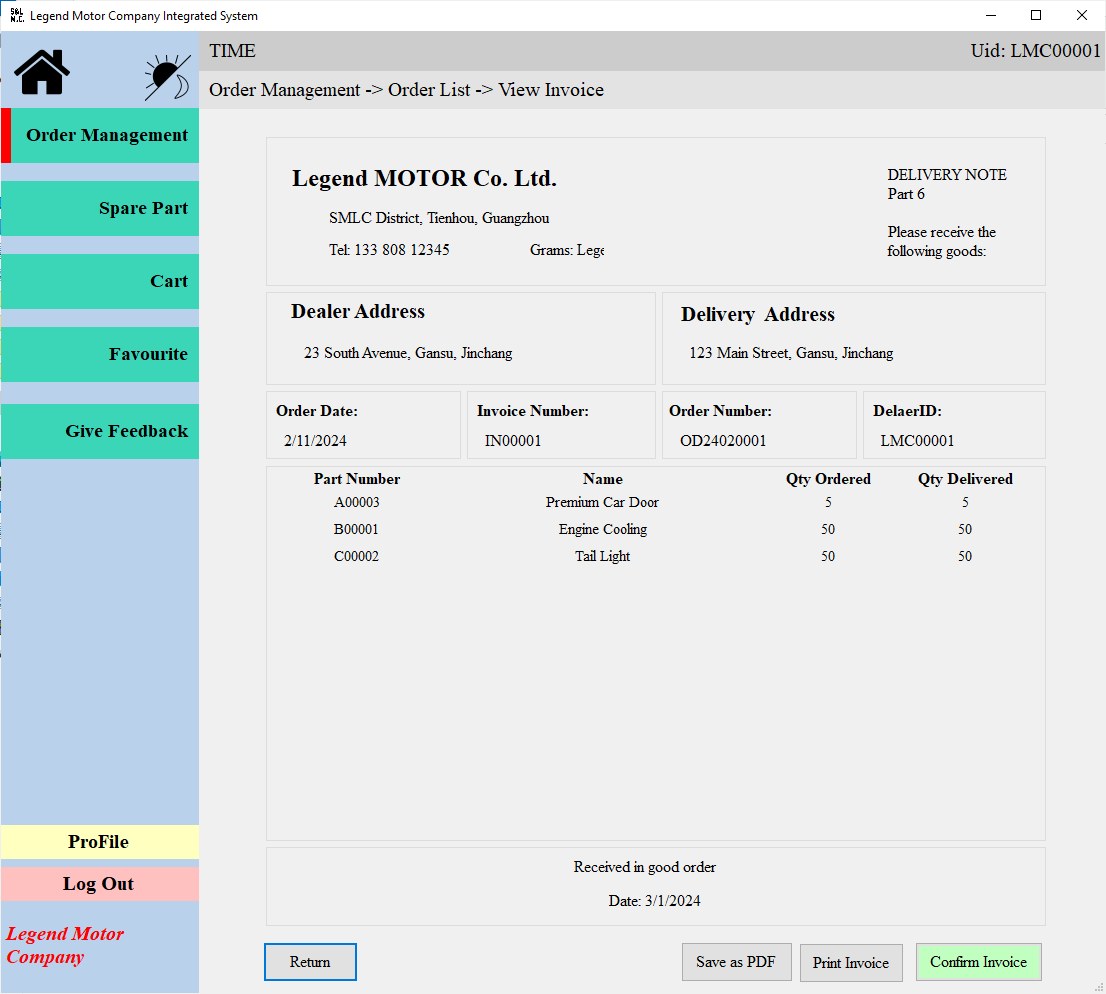This screenshot has height=994, width=1106.
Task: Save the invoice as PDF
Action: (736, 962)
